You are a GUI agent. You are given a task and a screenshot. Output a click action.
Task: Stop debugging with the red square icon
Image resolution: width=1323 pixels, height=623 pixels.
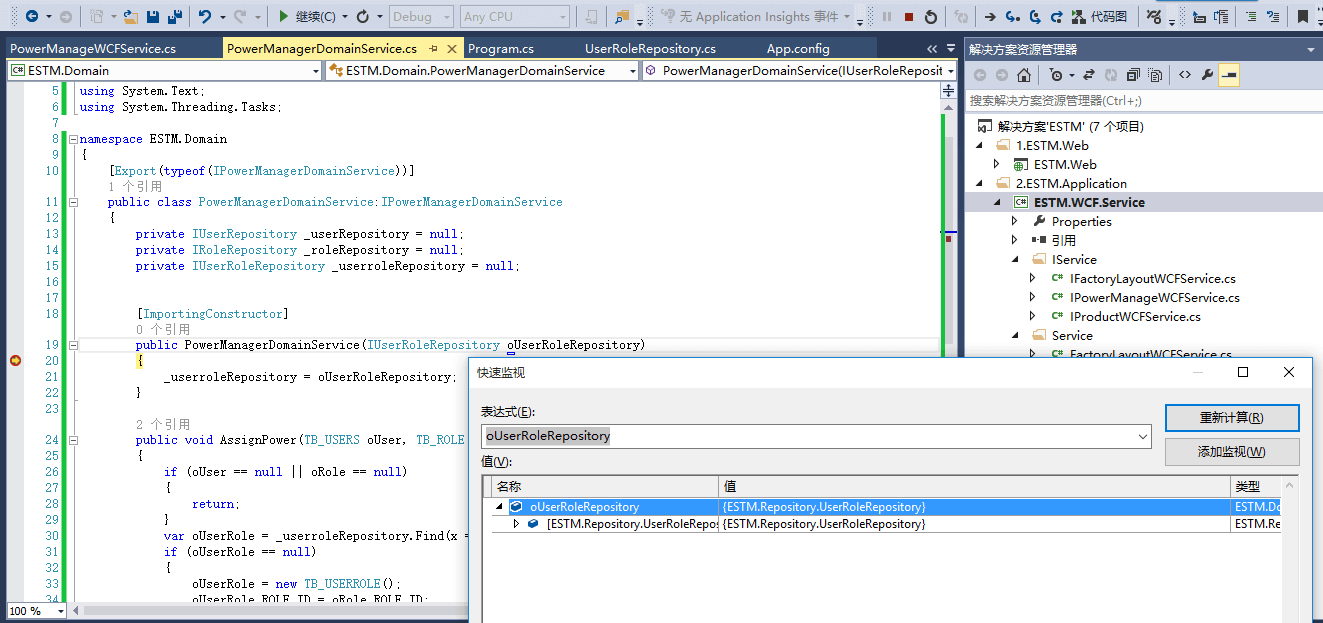[x=909, y=16]
